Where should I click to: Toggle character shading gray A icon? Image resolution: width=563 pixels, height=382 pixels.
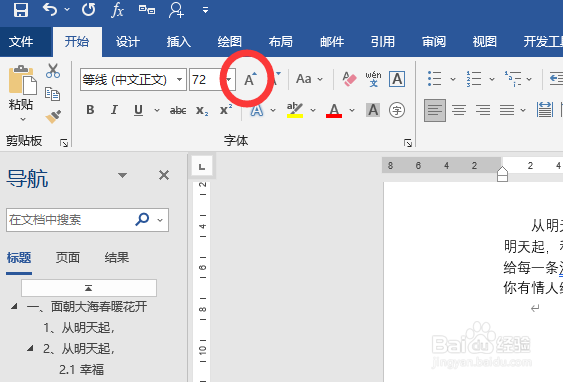click(x=373, y=110)
